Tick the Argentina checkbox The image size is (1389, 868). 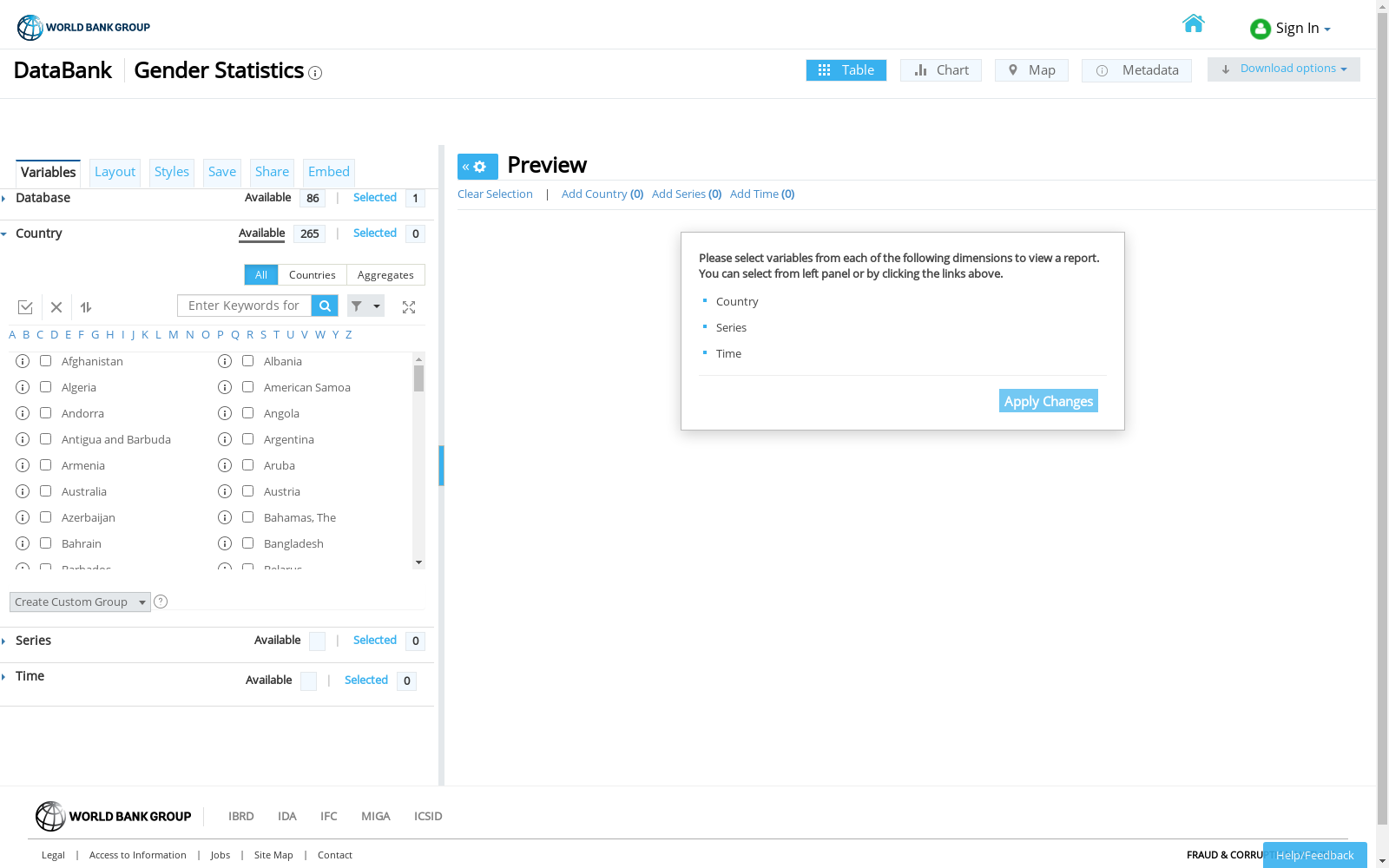248,439
